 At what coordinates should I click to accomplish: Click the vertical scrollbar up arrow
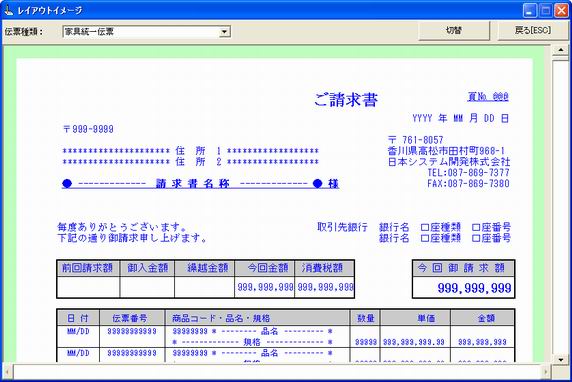click(561, 50)
